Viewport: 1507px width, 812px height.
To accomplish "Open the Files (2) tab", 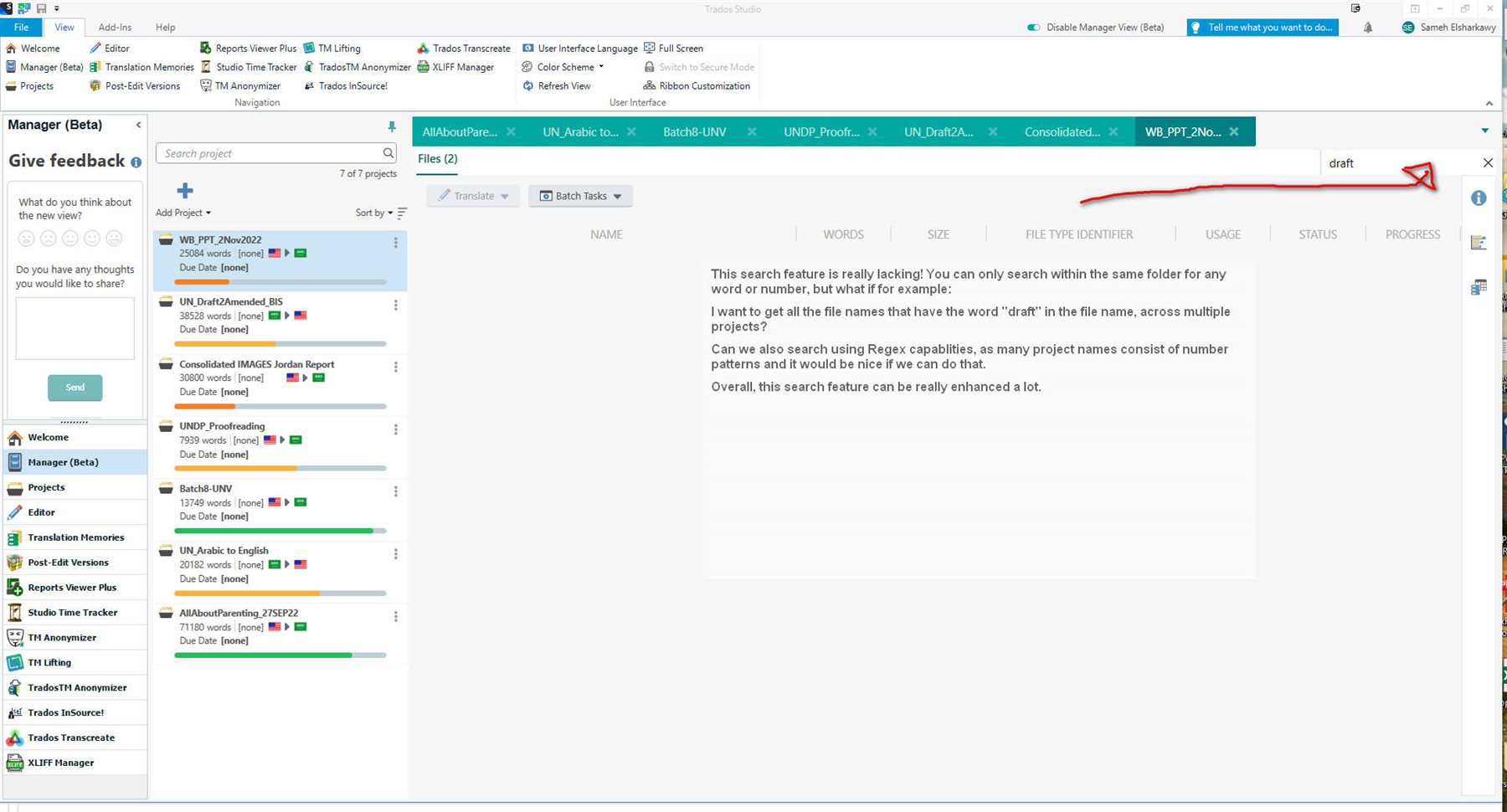I will point(438,159).
